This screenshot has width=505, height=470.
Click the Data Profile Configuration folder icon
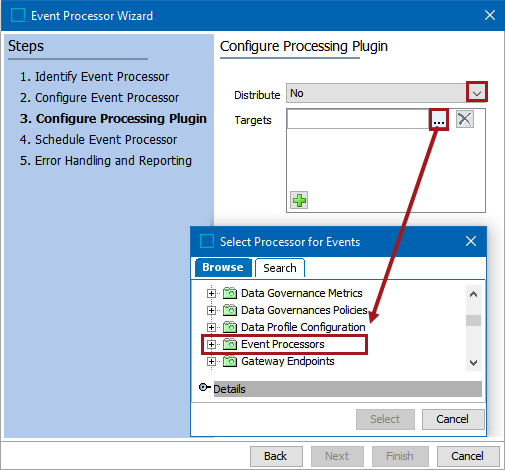[230, 327]
